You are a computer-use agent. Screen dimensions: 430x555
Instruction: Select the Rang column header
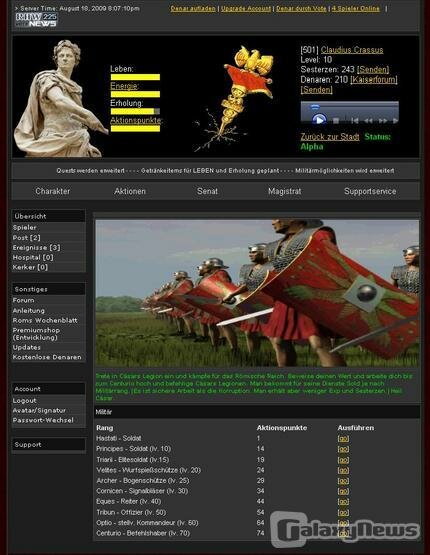point(104,428)
